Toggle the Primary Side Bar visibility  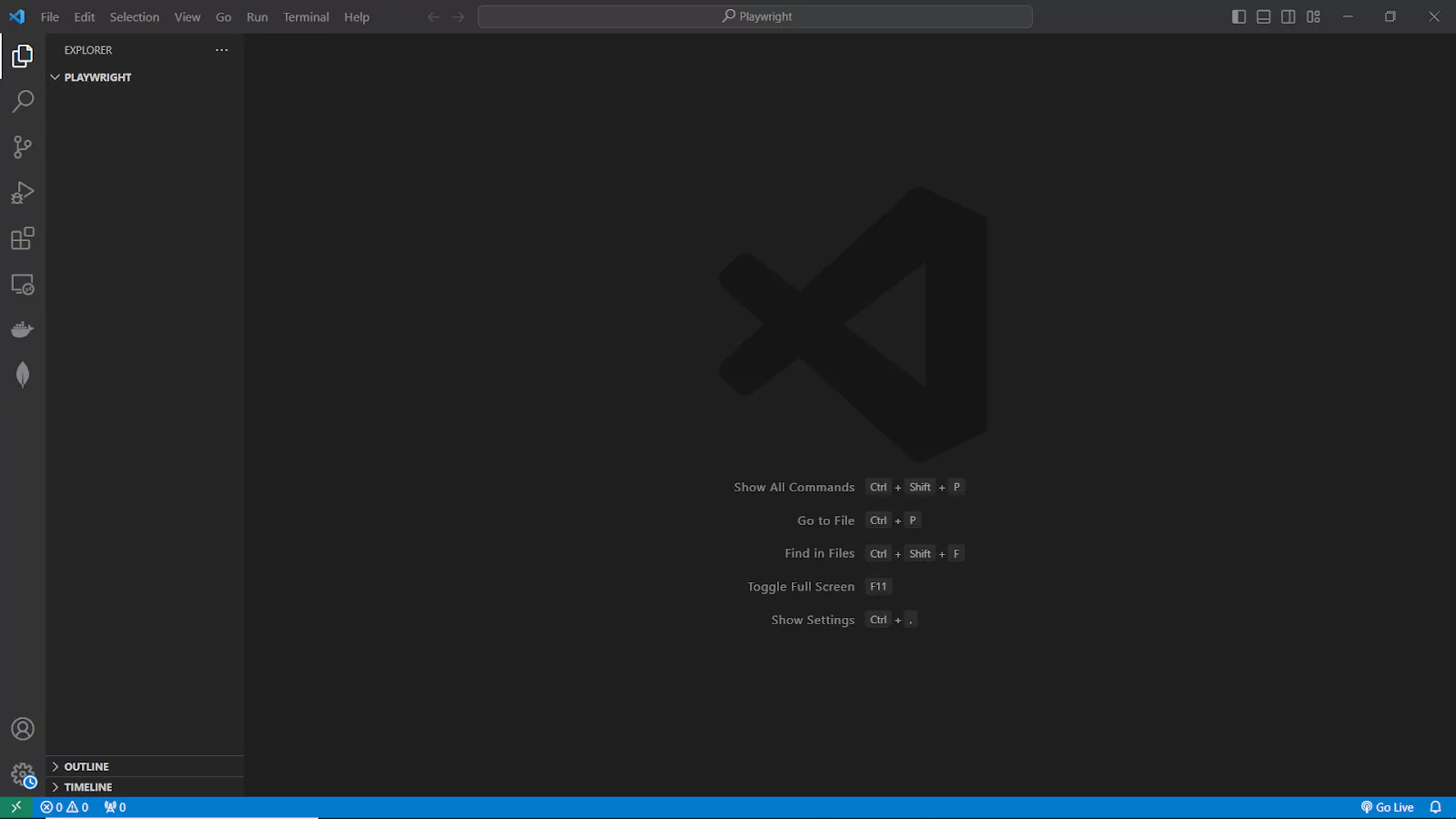1238,16
